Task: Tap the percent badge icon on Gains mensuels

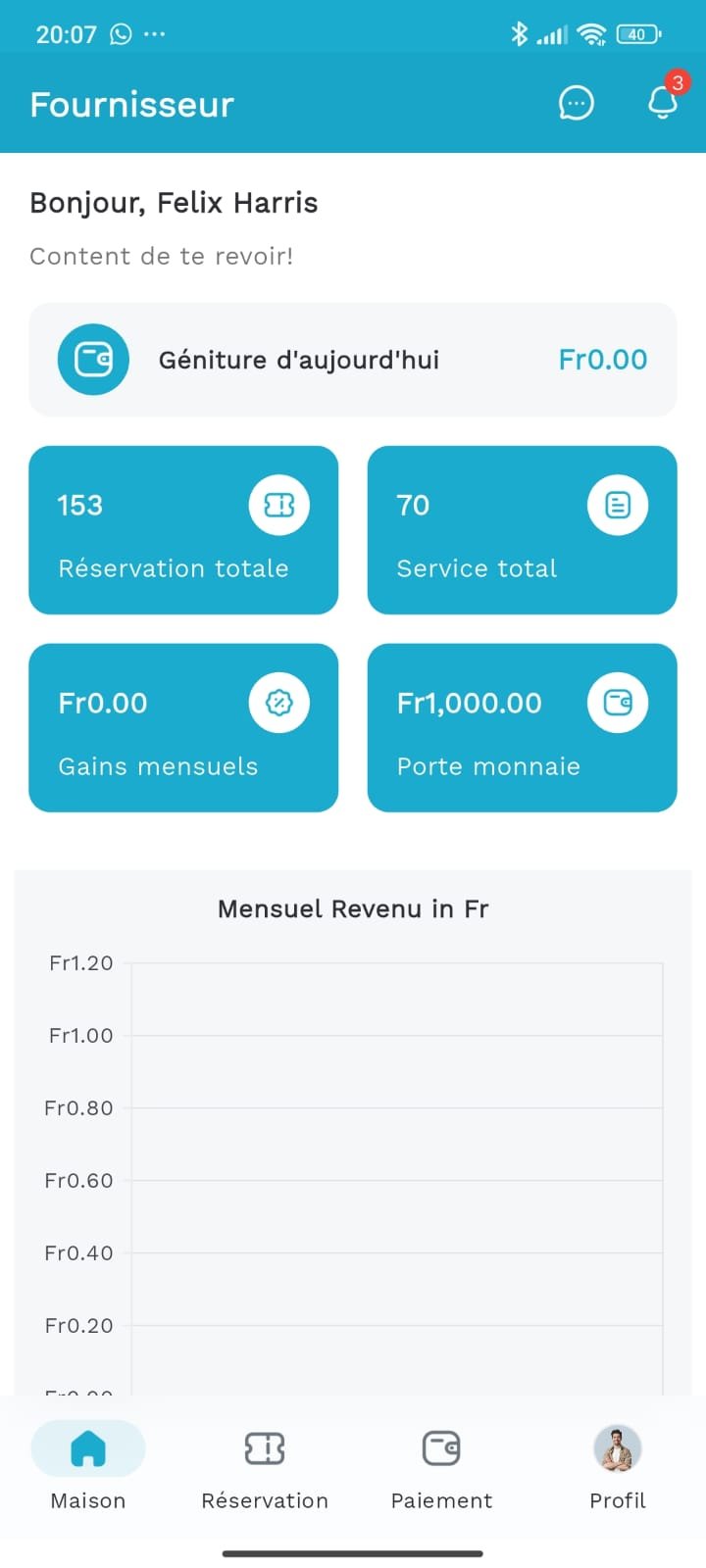Action: coord(279,703)
